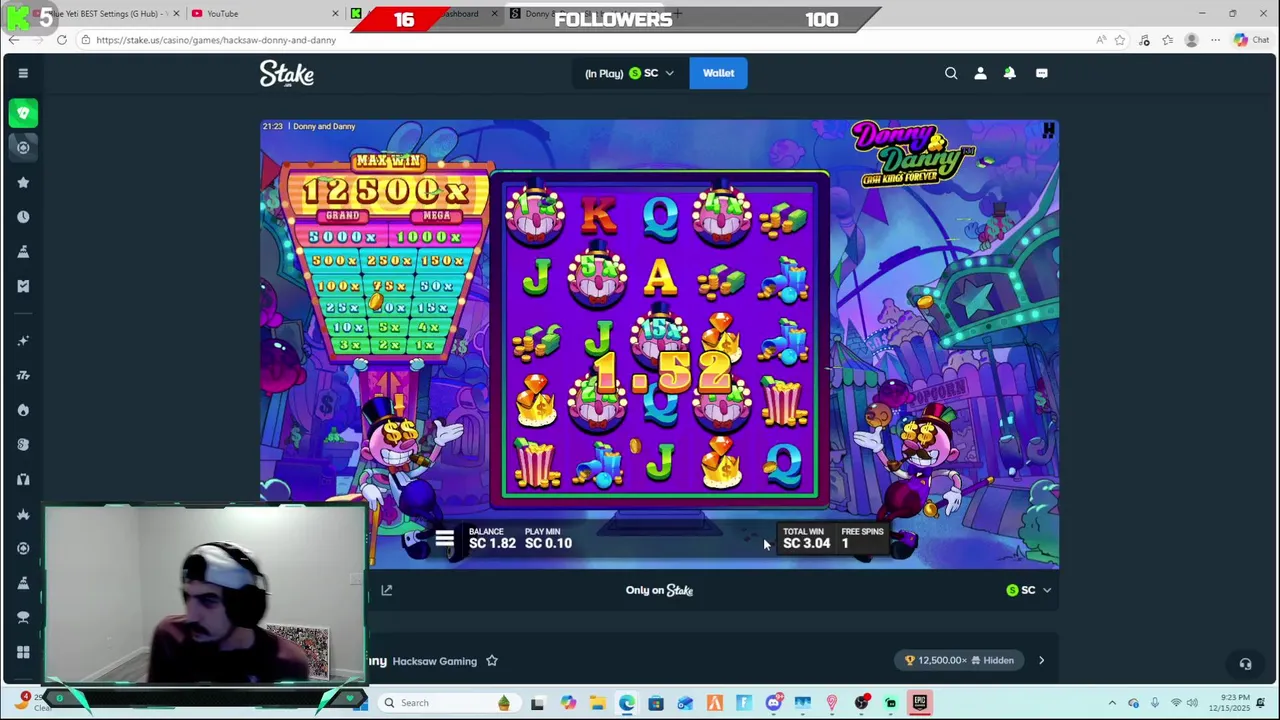Go back with the browser back arrow
Viewport: 1280px width, 720px height.
coord(14,40)
